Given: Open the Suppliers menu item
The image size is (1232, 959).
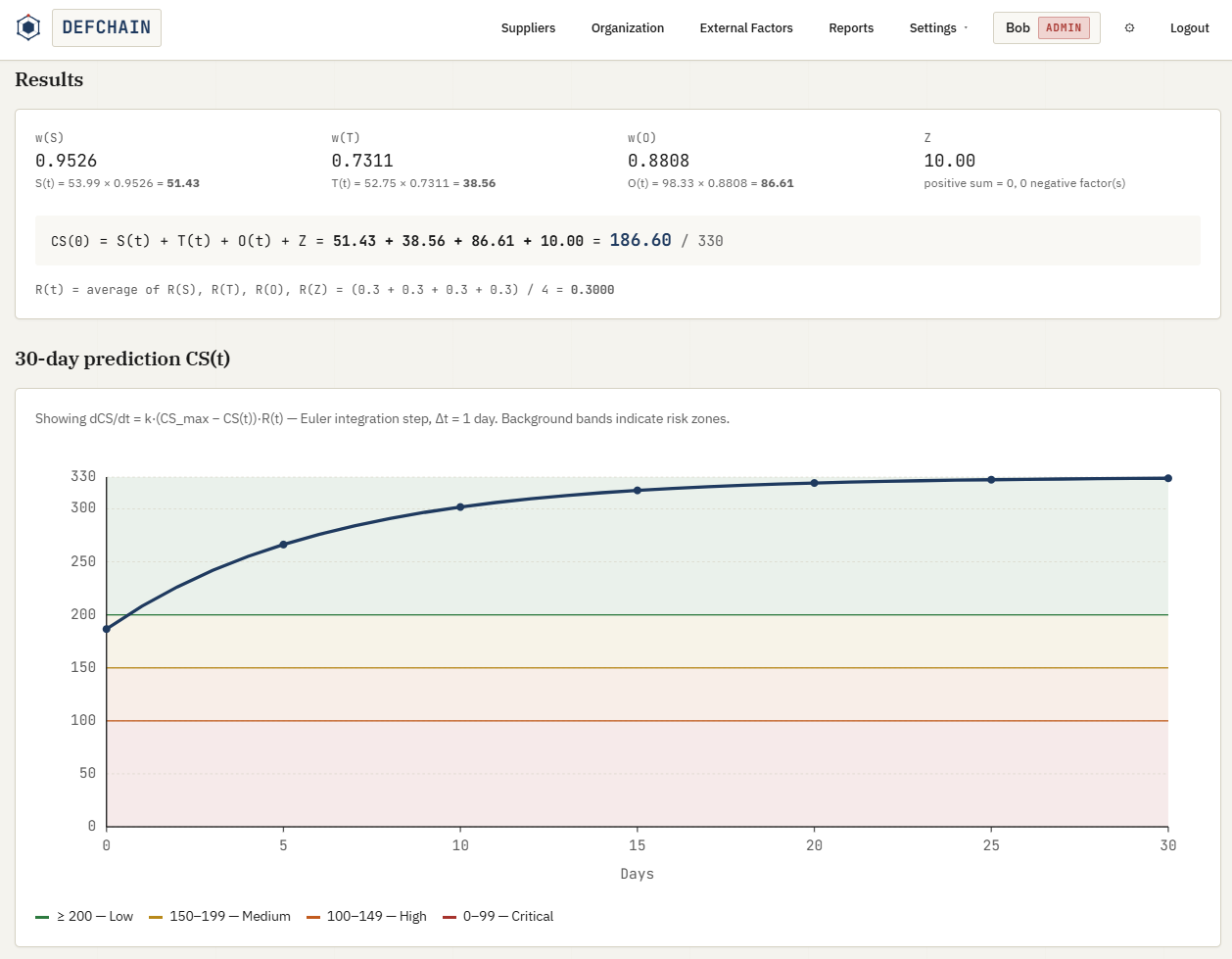Looking at the screenshot, I should (x=528, y=28).
